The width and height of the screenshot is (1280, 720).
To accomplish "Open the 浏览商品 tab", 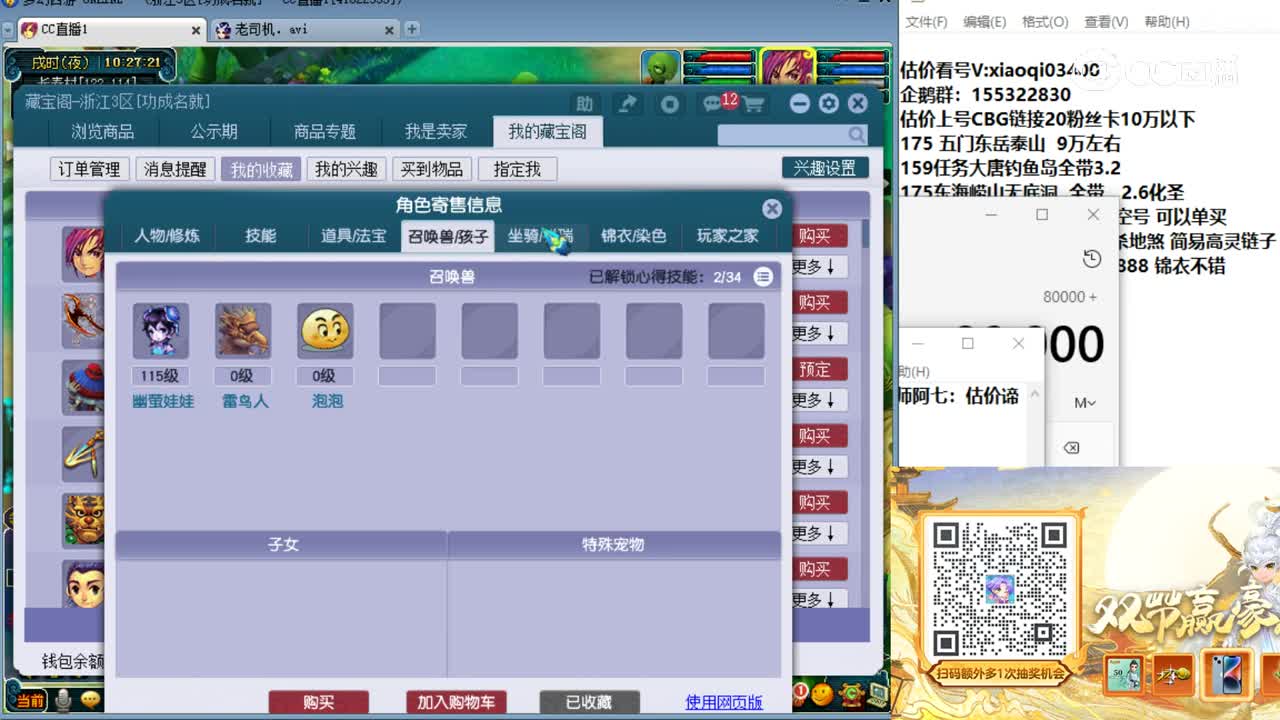I will 102,132.
